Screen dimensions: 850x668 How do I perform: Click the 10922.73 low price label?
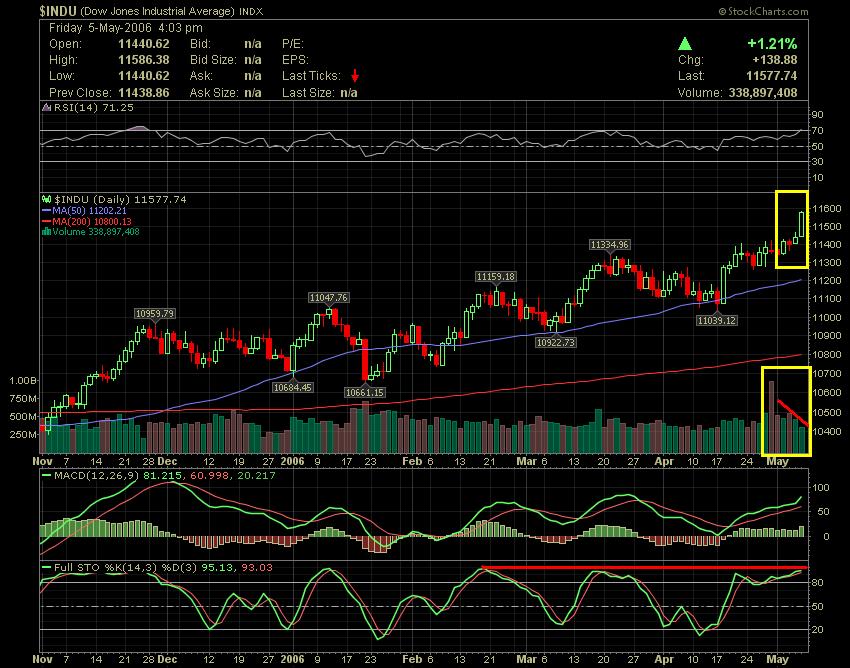click(x=555, y=342)
